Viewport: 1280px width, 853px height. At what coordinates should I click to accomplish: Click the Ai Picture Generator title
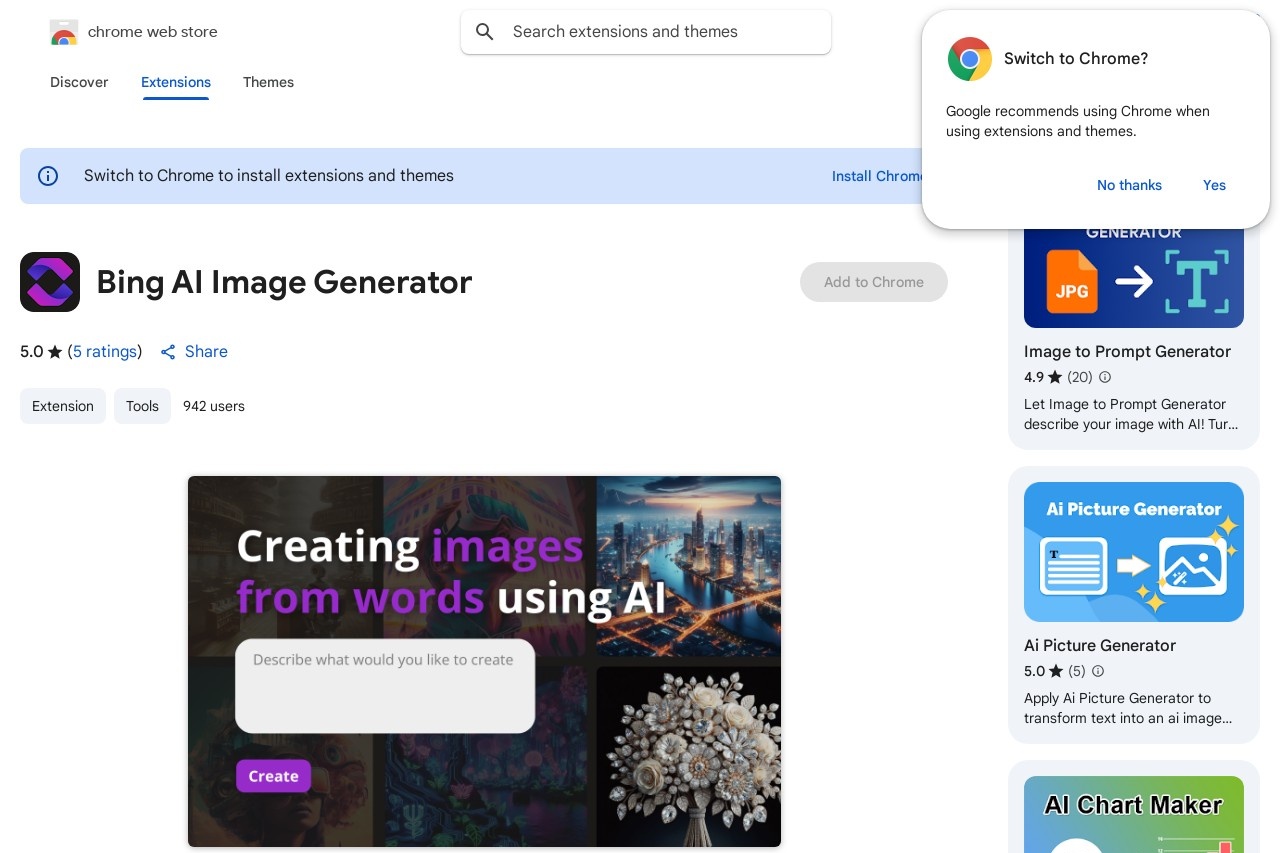(x=1100, y=646)
